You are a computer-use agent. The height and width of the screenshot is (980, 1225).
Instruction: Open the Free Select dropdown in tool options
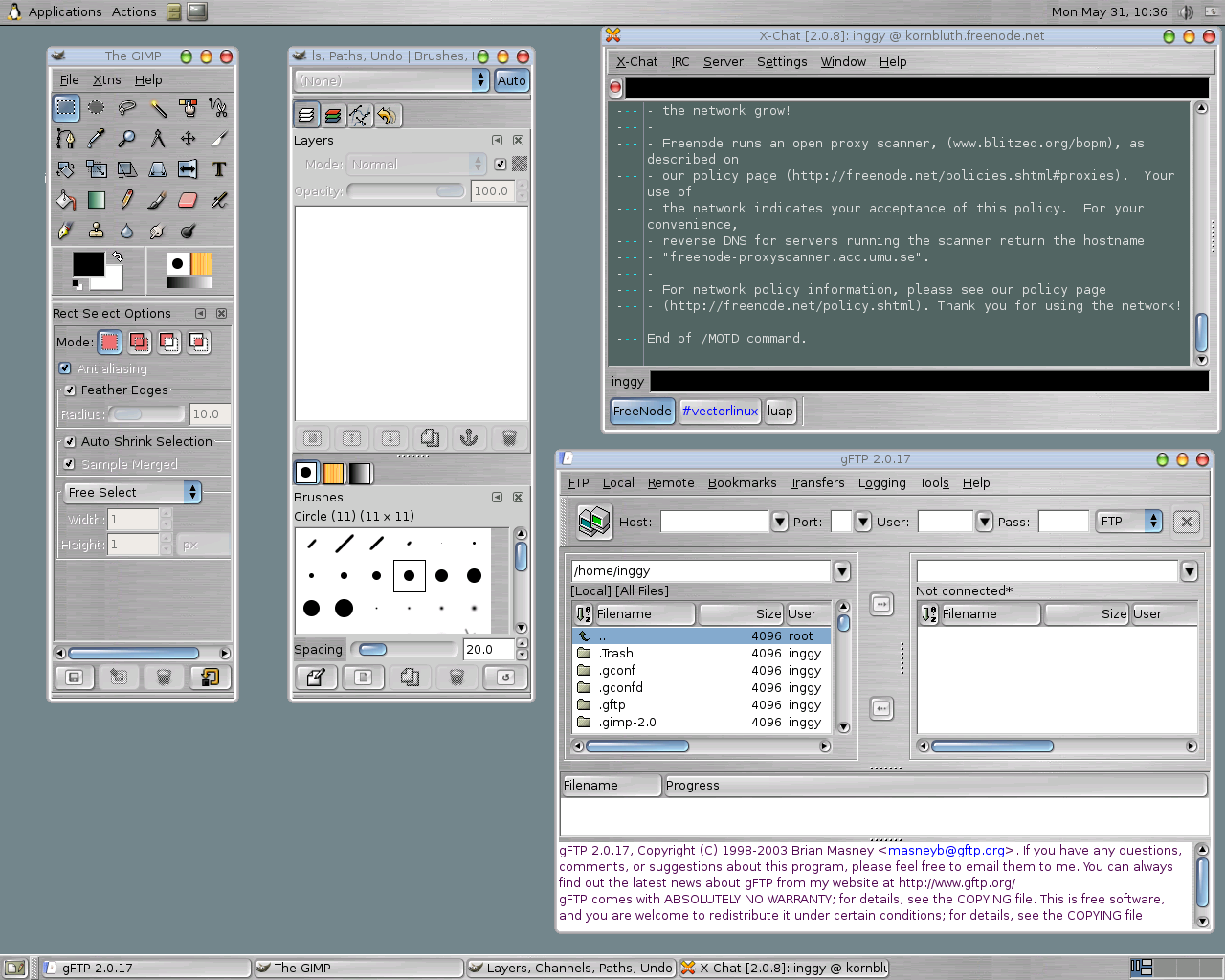click(x=132, y=492)
